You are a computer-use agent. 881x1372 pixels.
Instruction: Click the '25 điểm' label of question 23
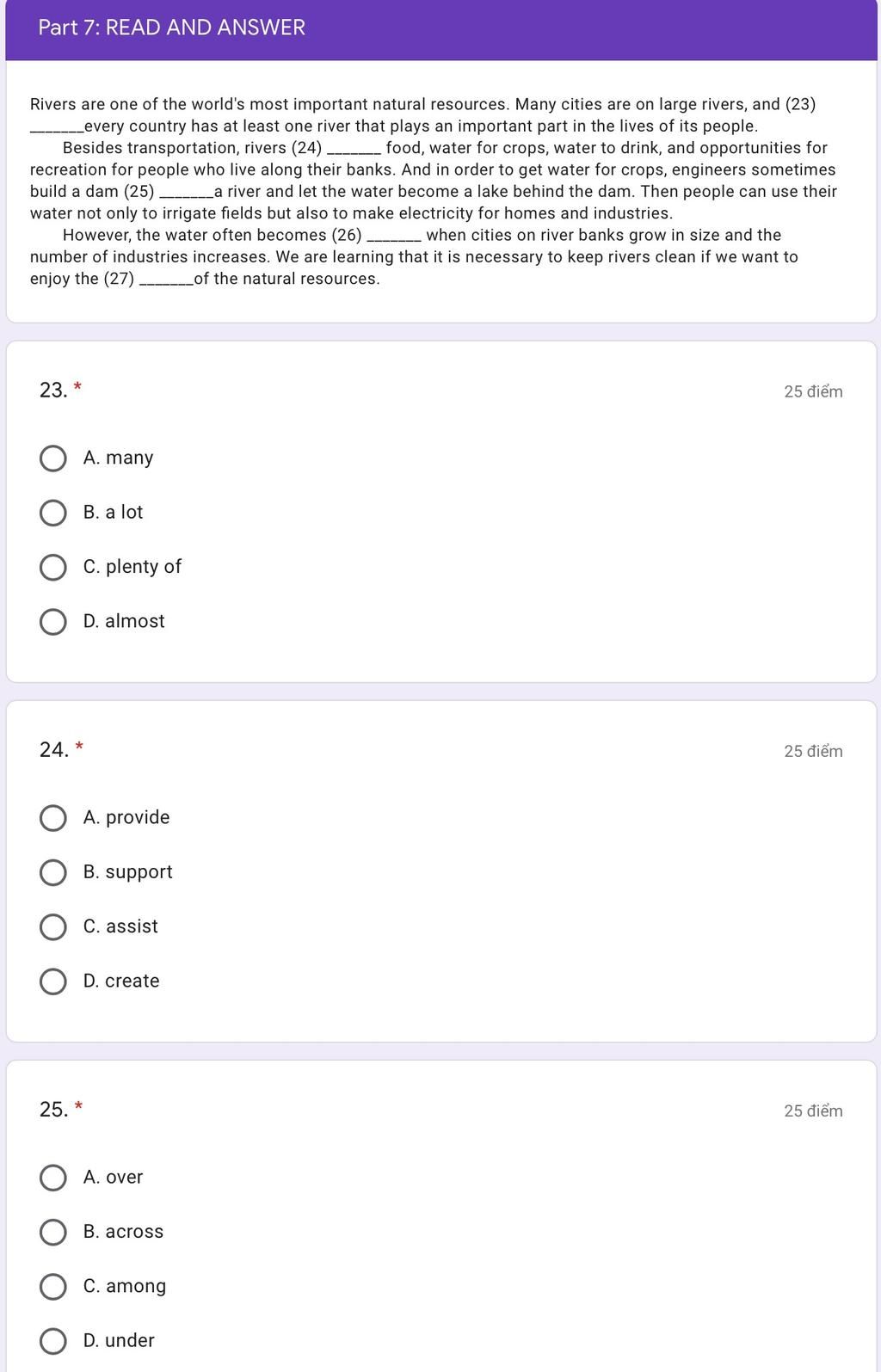[813, 391]
